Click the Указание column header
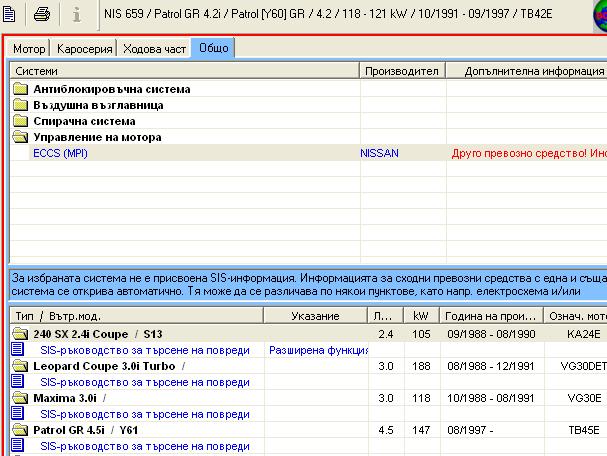607x456 pixels. pyautogui.click(x=315, y=316)
